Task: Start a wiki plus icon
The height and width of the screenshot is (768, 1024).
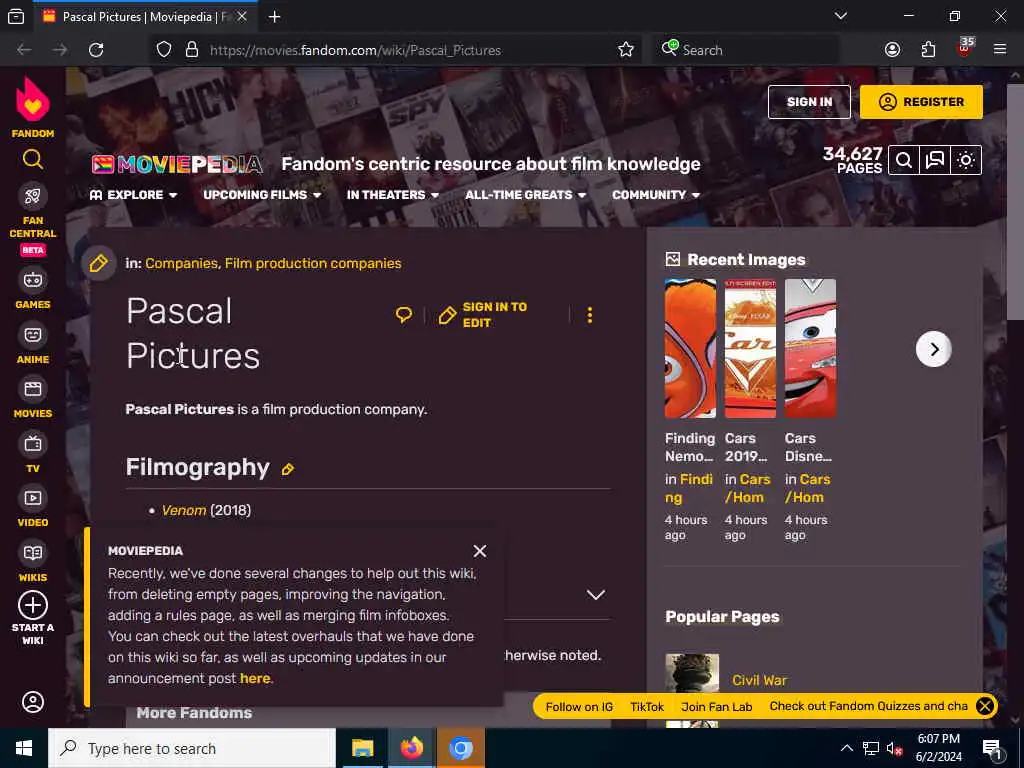Action: point(33,605)
